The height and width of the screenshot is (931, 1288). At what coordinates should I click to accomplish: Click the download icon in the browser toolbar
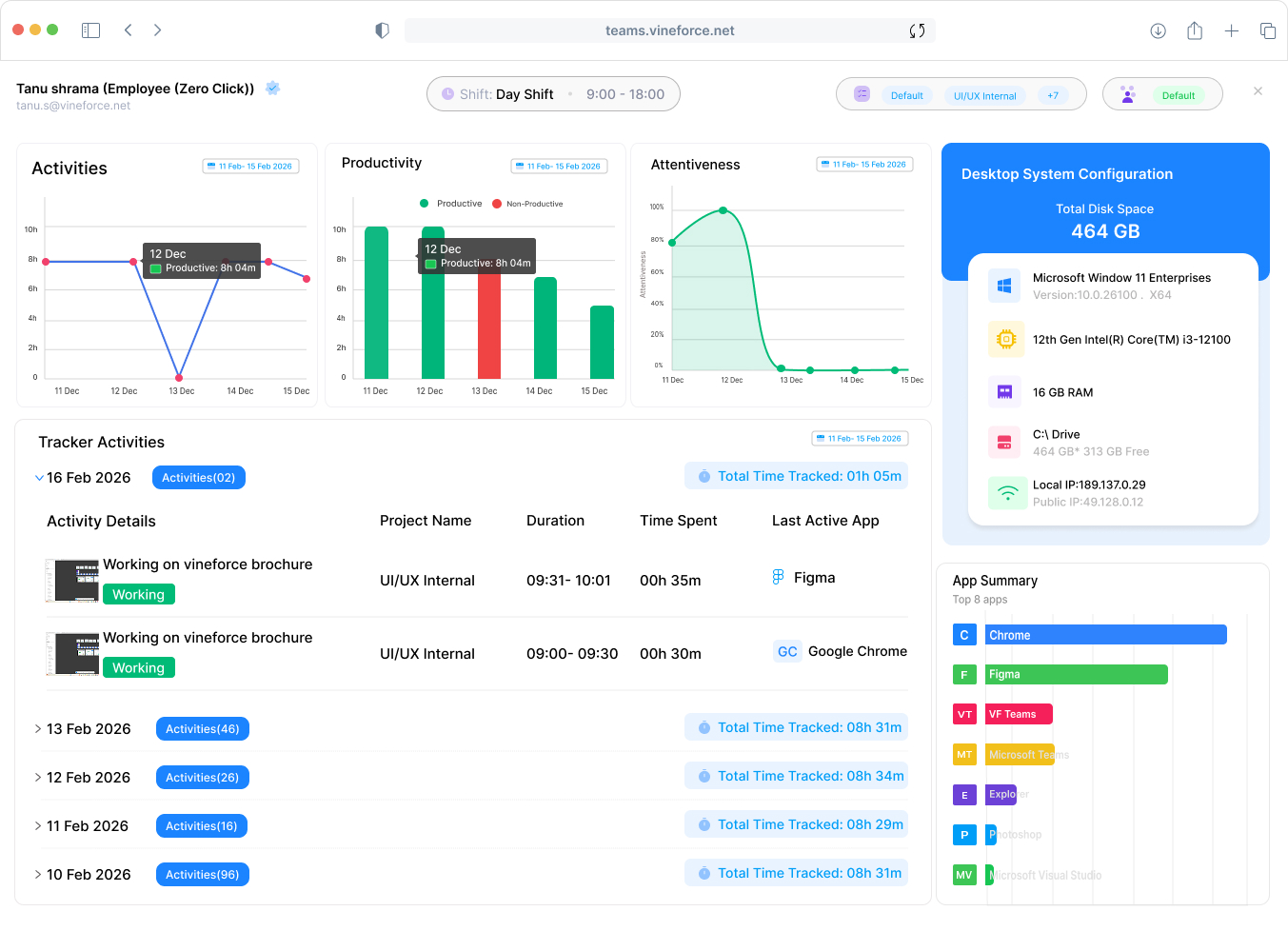pyautogui.click(x=1158, y=30)
